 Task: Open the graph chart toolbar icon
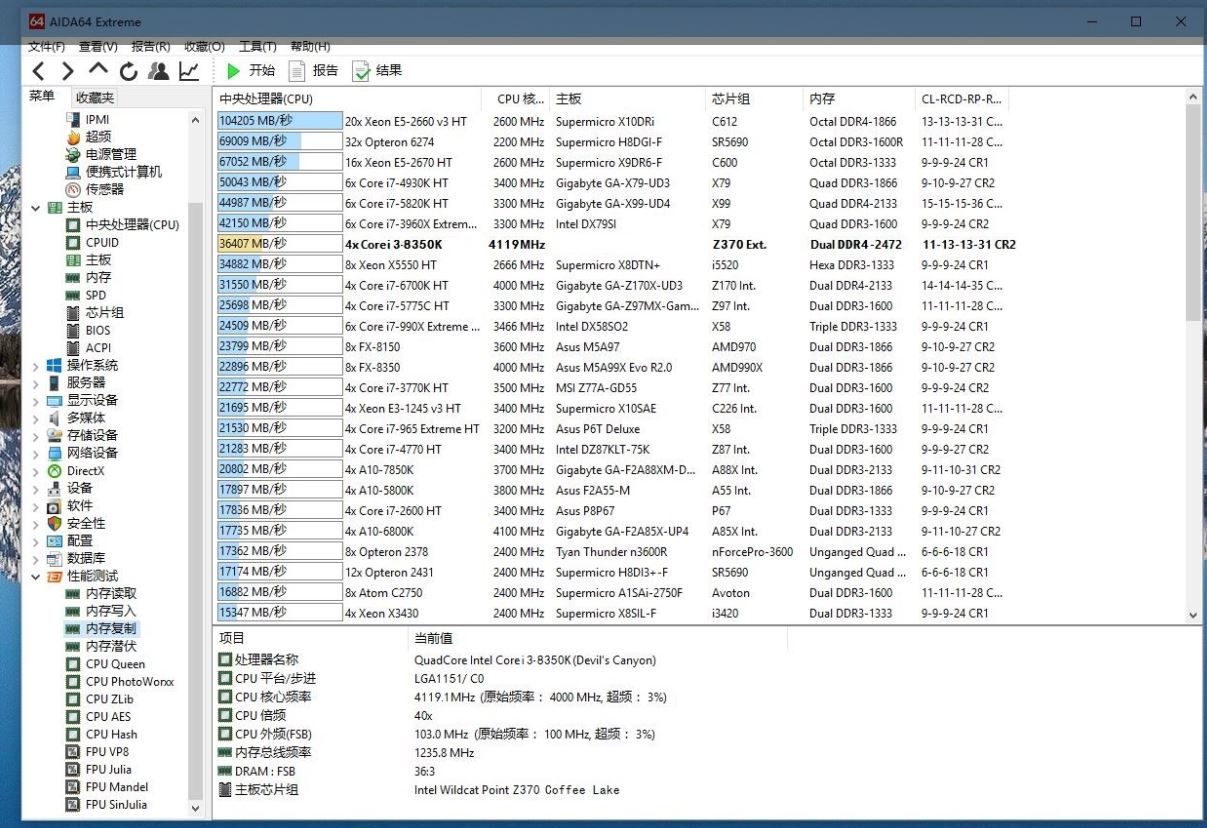pos(189,71)
